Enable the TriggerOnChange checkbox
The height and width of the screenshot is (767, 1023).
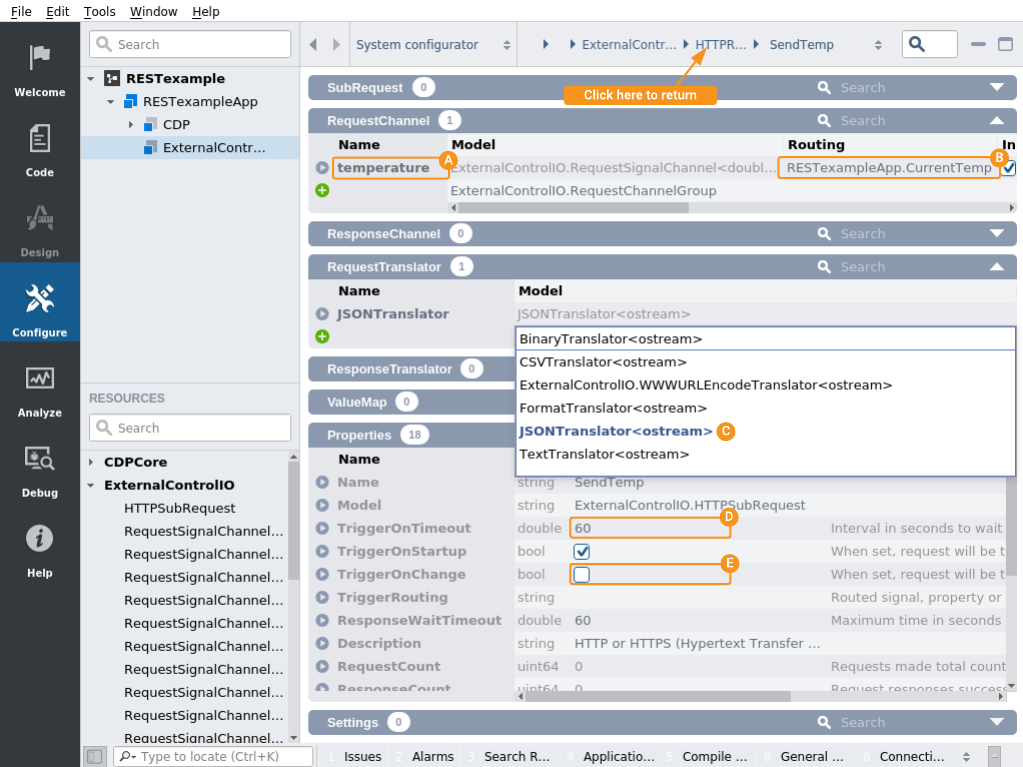(581, 575)
